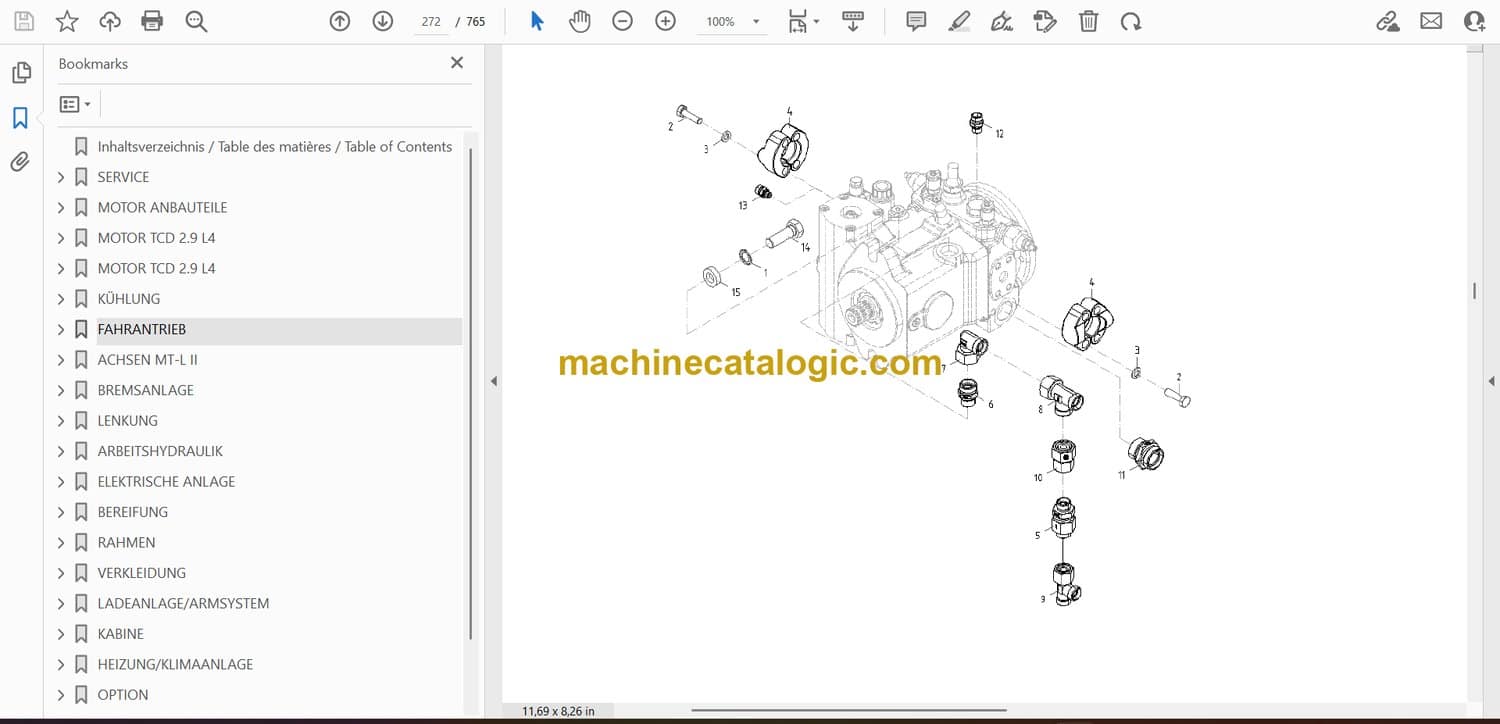
Task: Click the page number input field
Action: pyautogui.click(x=431, y=21)
